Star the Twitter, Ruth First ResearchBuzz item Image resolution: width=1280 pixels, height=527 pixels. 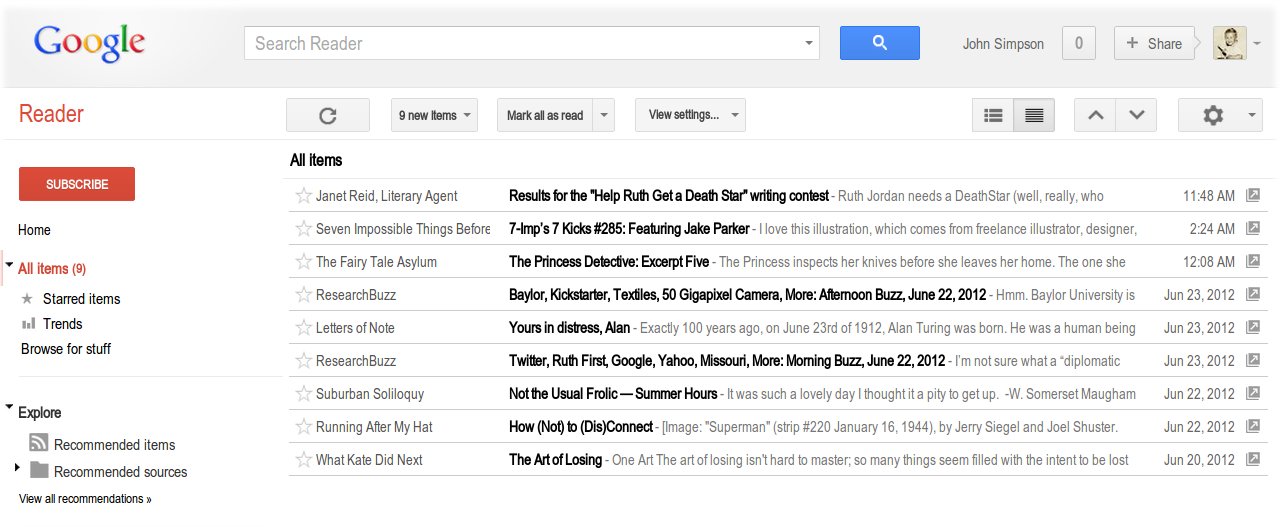[x=304, y=360]
